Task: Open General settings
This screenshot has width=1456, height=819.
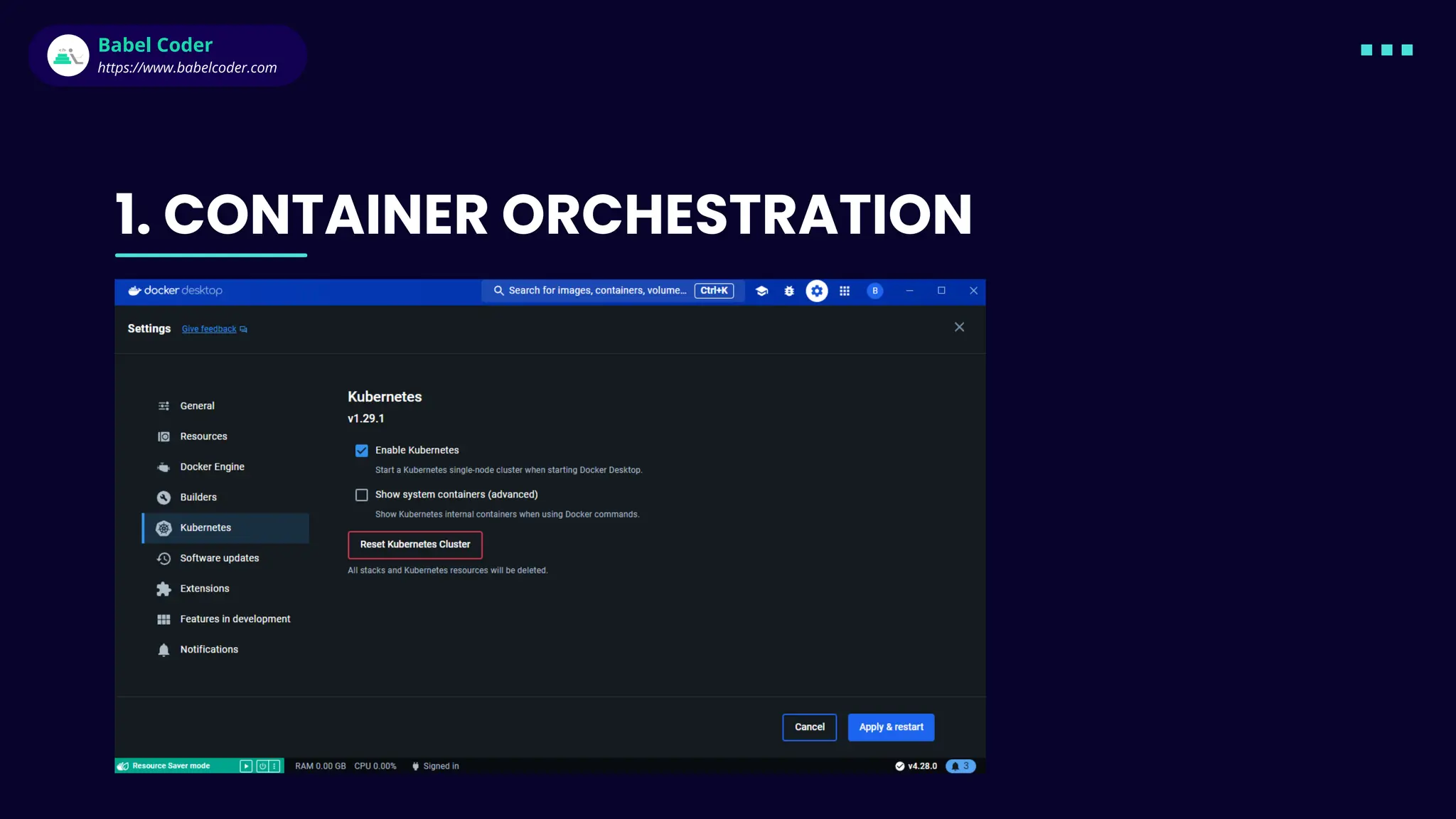Action: (226, 406)
